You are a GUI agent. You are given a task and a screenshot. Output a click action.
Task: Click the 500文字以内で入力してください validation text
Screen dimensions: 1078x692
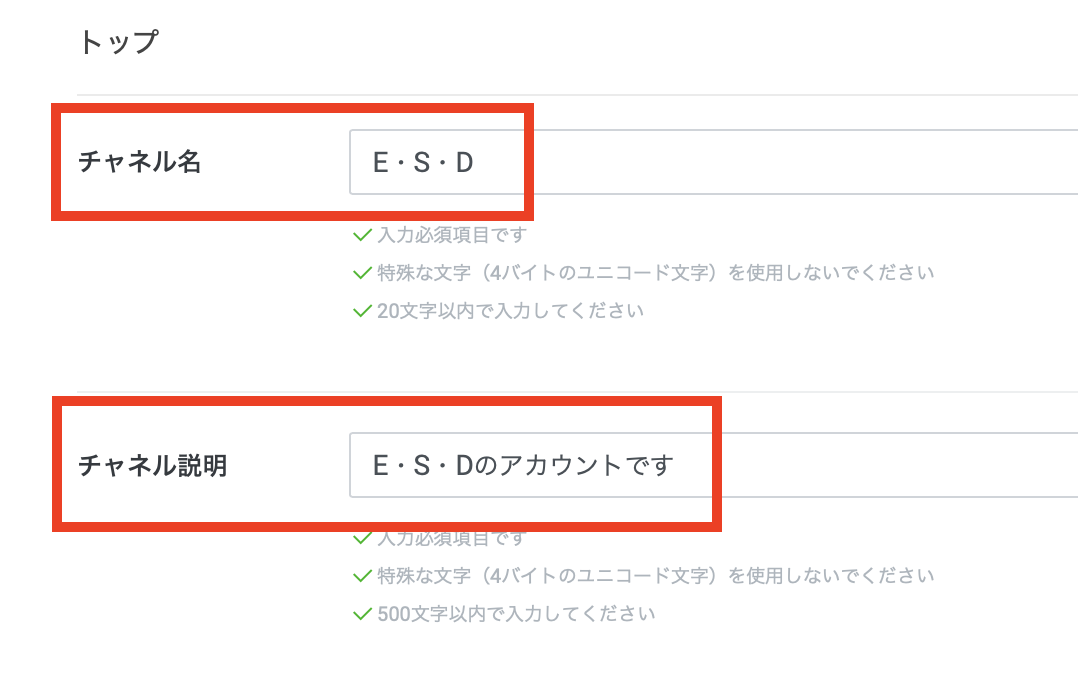click(516, 614)
